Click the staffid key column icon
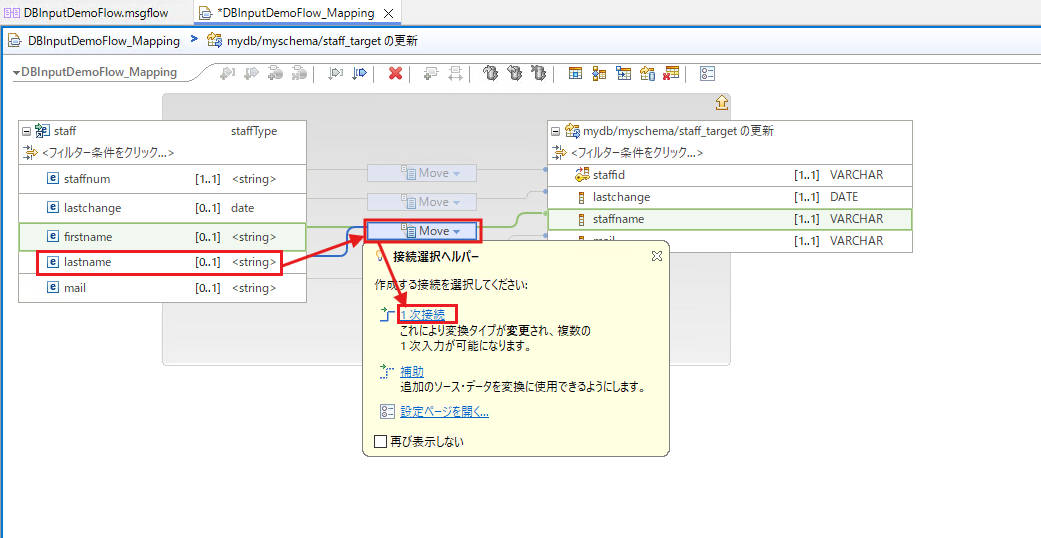 point(582,175)
